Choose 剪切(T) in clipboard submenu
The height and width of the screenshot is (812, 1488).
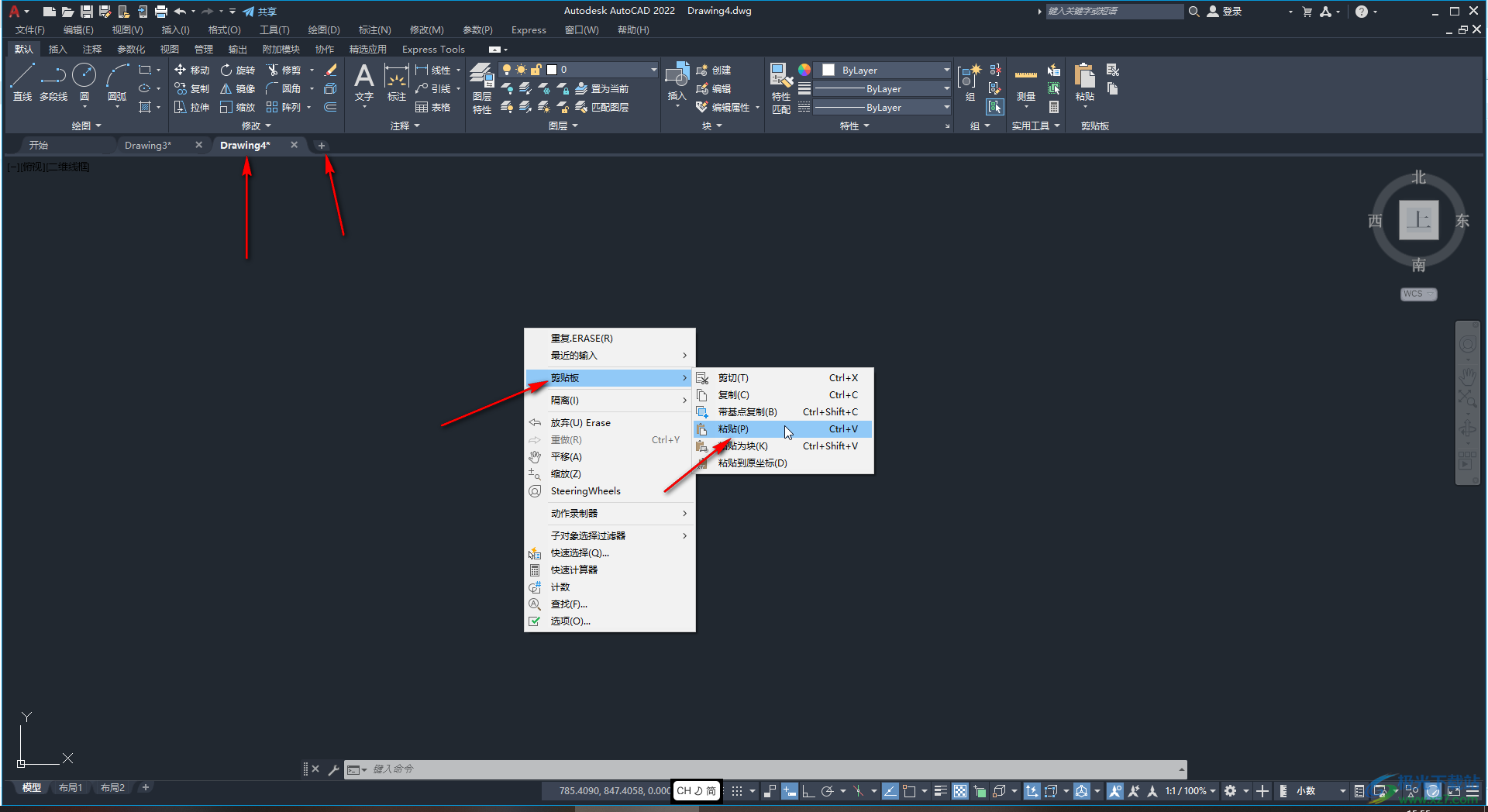tap(784, 378)
